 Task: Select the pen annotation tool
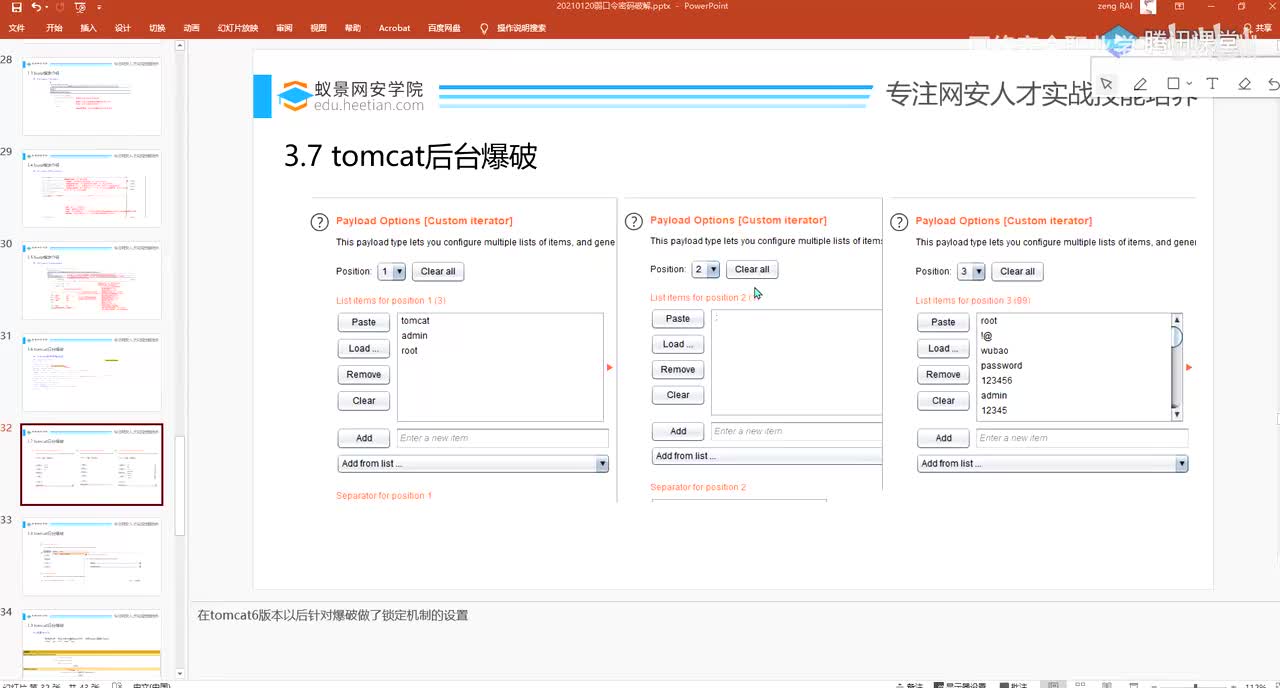pos(1140,84)
